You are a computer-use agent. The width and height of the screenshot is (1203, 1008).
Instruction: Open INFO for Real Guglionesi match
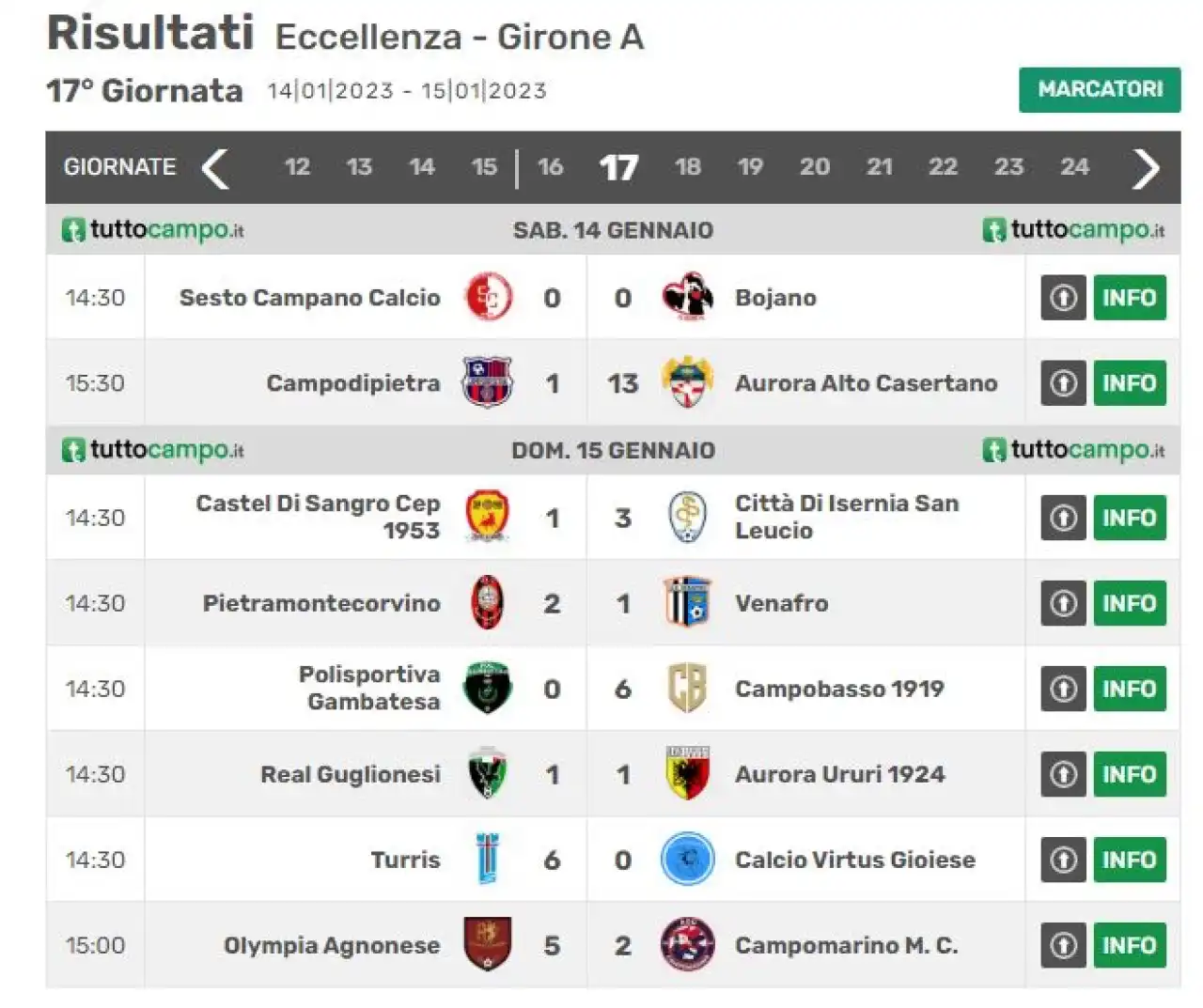point(1129,774)
